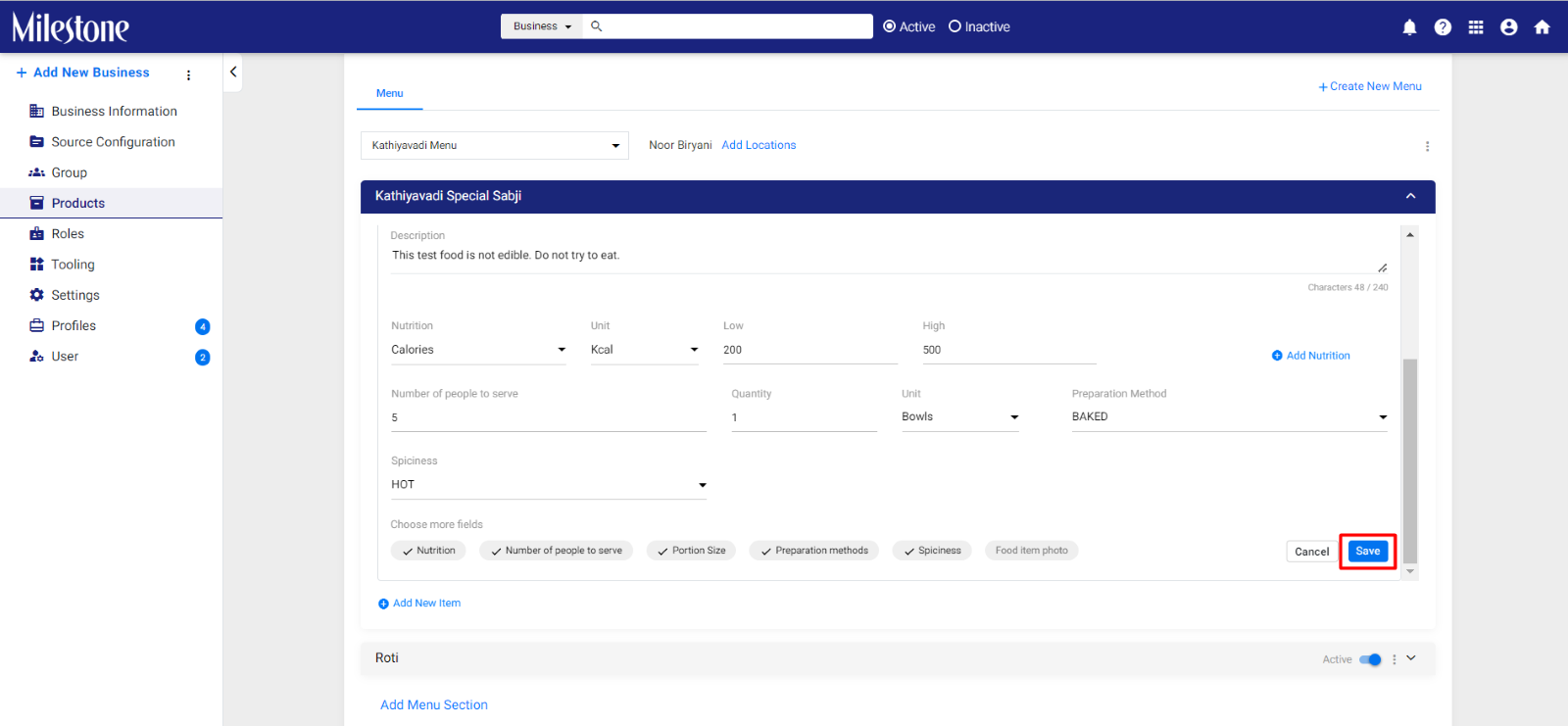Select the Inactive radio button
Viewport: 1568px width, 726px height.
click(x=955, y=26)
